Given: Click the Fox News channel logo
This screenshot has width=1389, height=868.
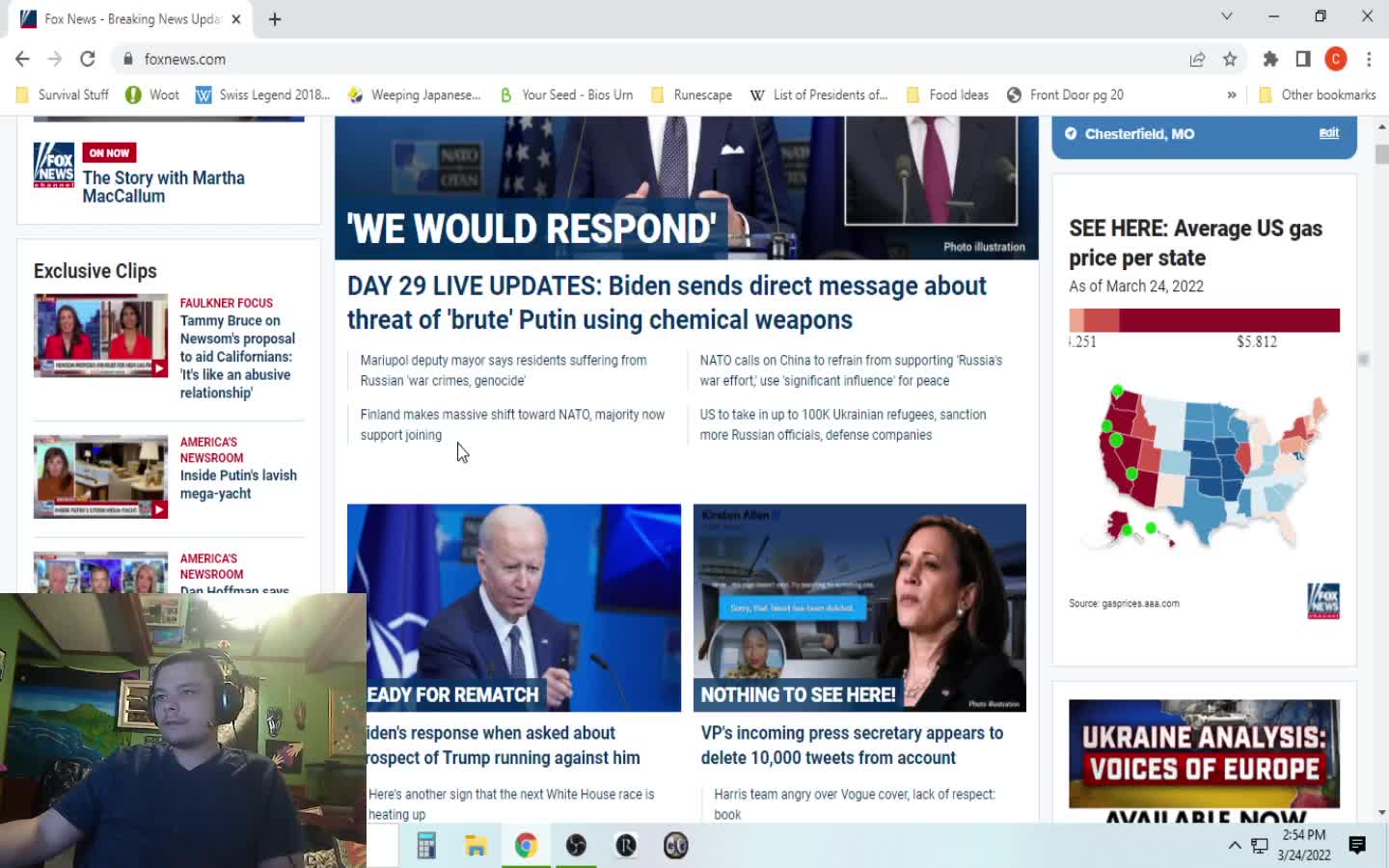Looking at the screenshot, I should (x=54, y=165).
